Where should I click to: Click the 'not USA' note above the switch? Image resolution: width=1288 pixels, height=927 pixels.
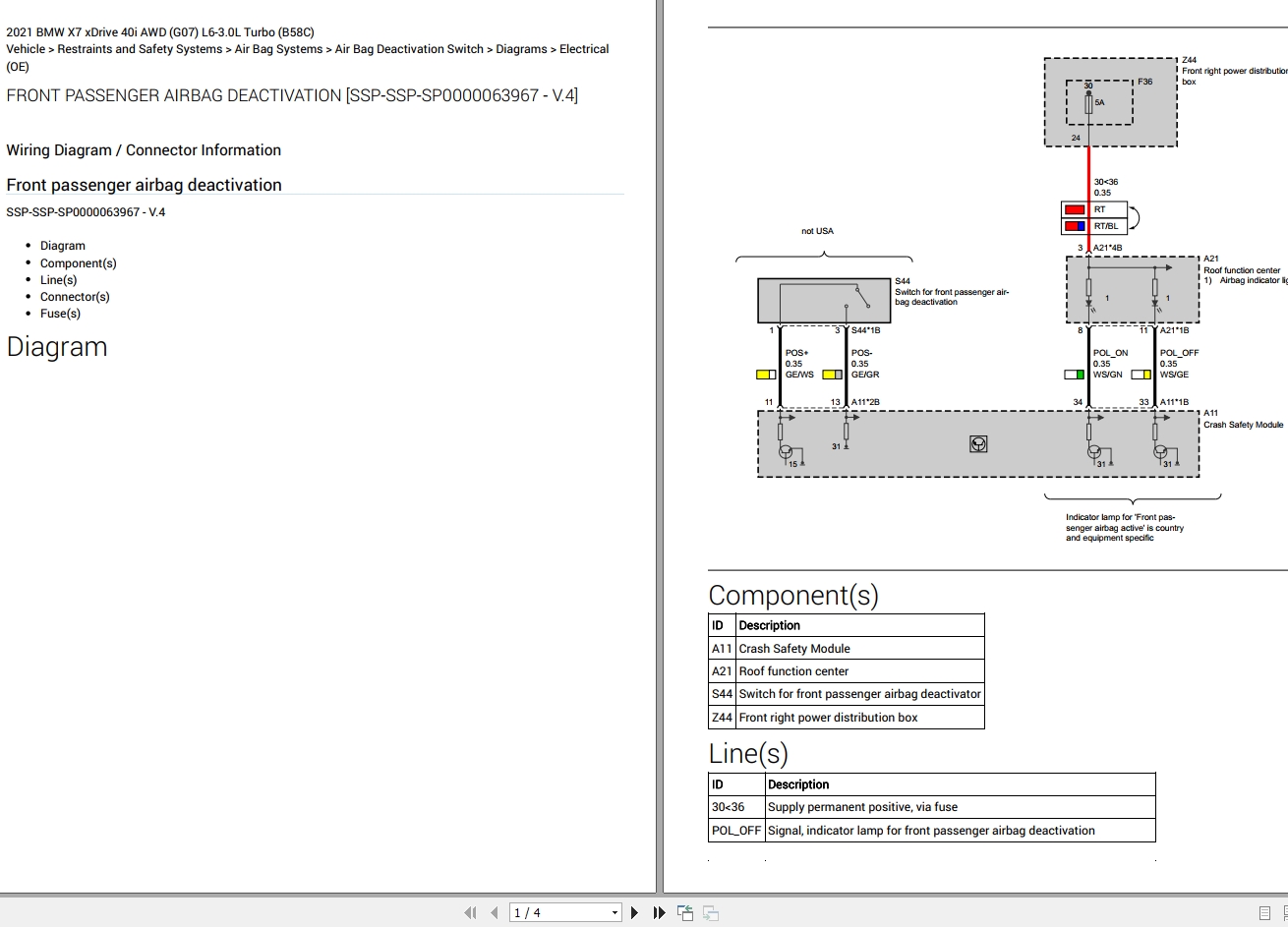coord(817,231)
